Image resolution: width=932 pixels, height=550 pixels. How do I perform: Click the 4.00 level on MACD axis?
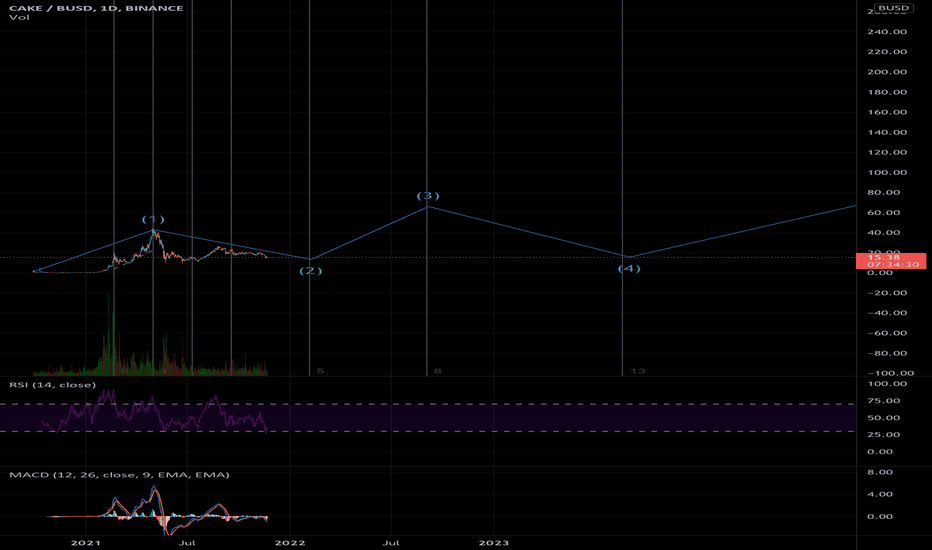pyautogui.click(x=880, y=494)
